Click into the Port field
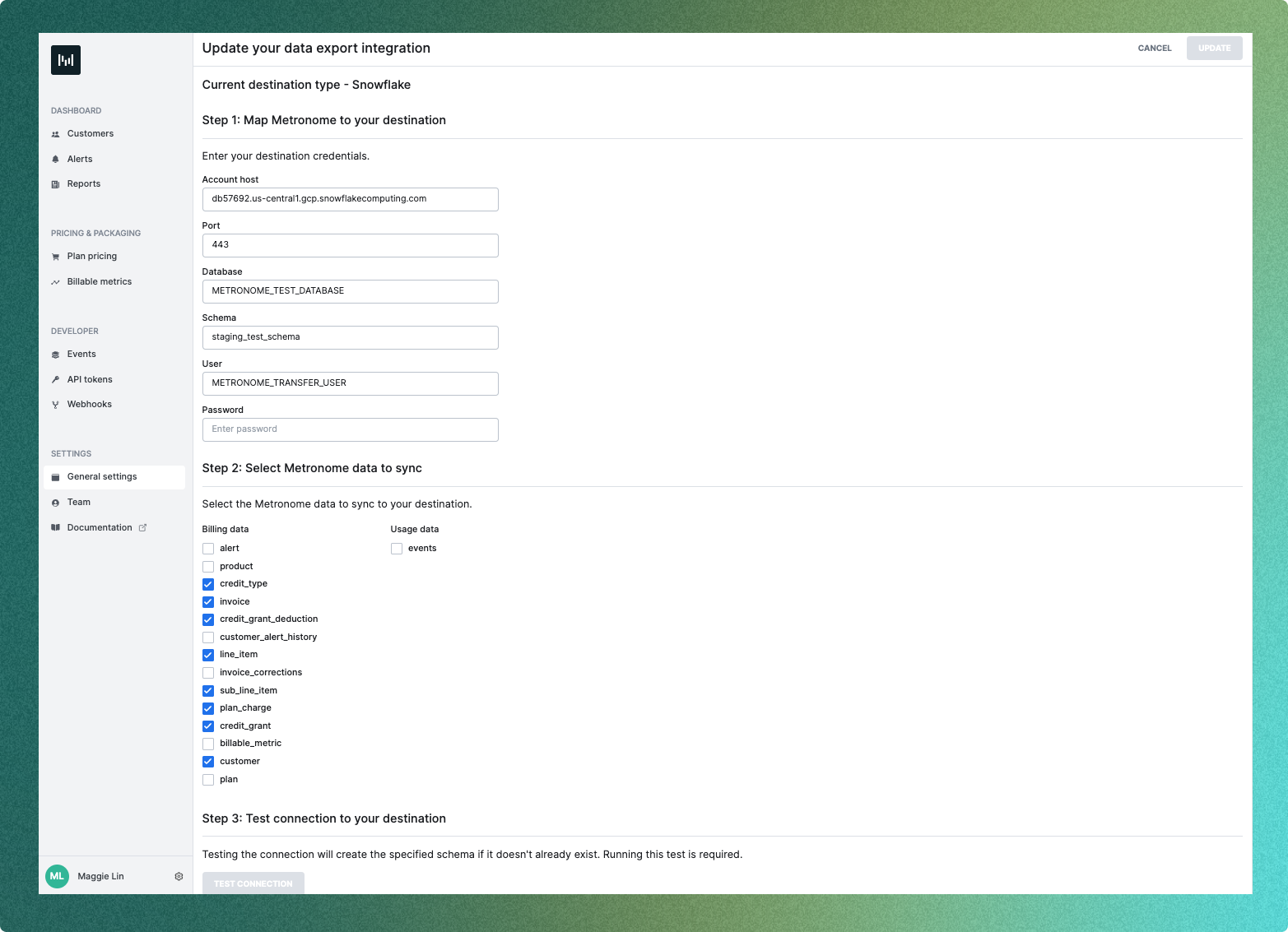Image resolution: width=1288 pixels, height=932 pixels. point(351,245)
